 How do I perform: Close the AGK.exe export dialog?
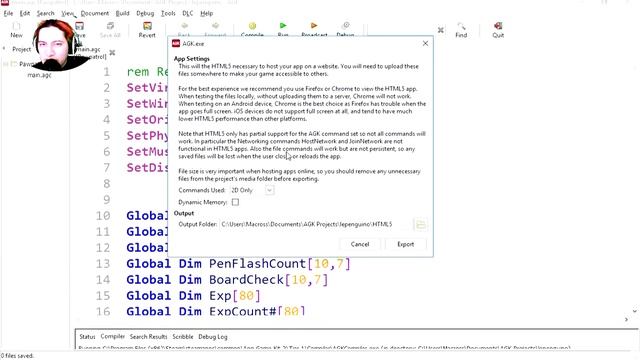pyautogui.click(x=425, y=43)
